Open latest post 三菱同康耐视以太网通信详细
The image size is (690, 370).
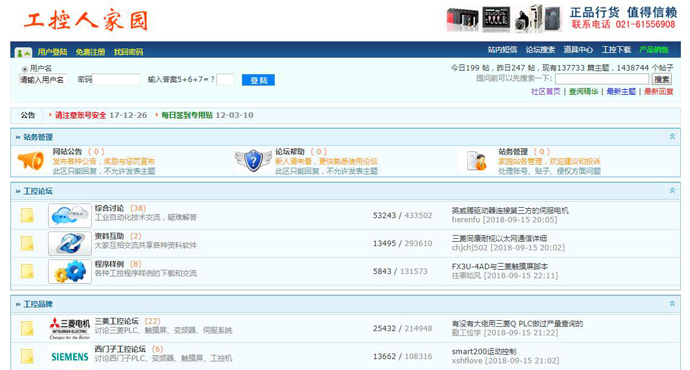click(x=499, y=238)
